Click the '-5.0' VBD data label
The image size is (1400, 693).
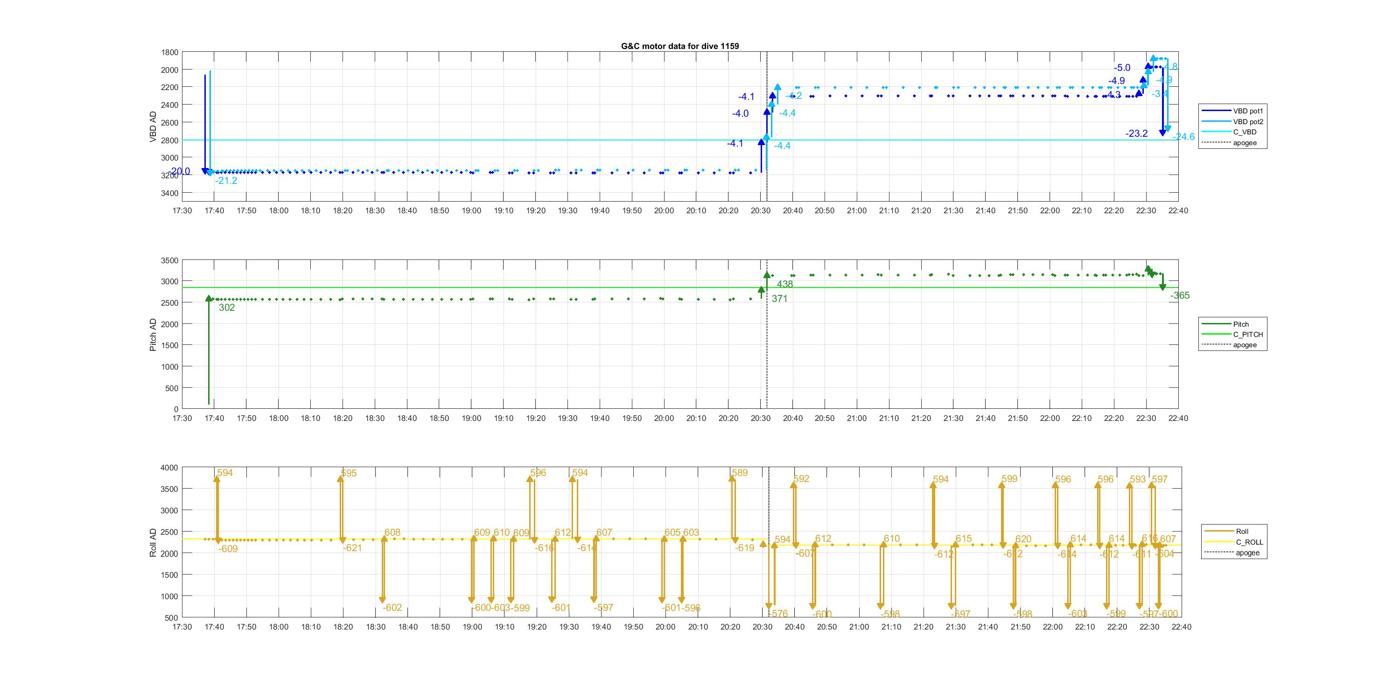1122,68
